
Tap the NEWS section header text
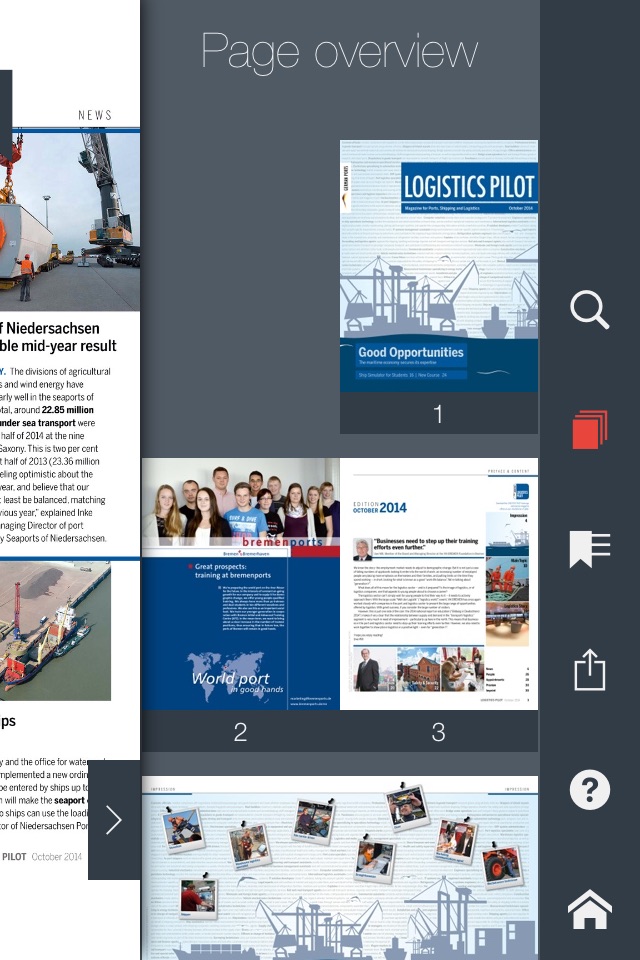[x=95, y=115]
